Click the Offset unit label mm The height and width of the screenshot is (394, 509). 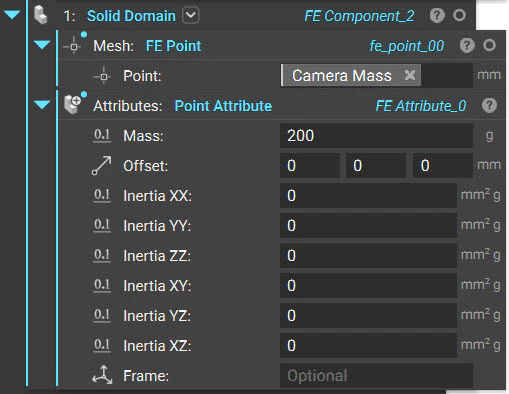coord(489,165)
